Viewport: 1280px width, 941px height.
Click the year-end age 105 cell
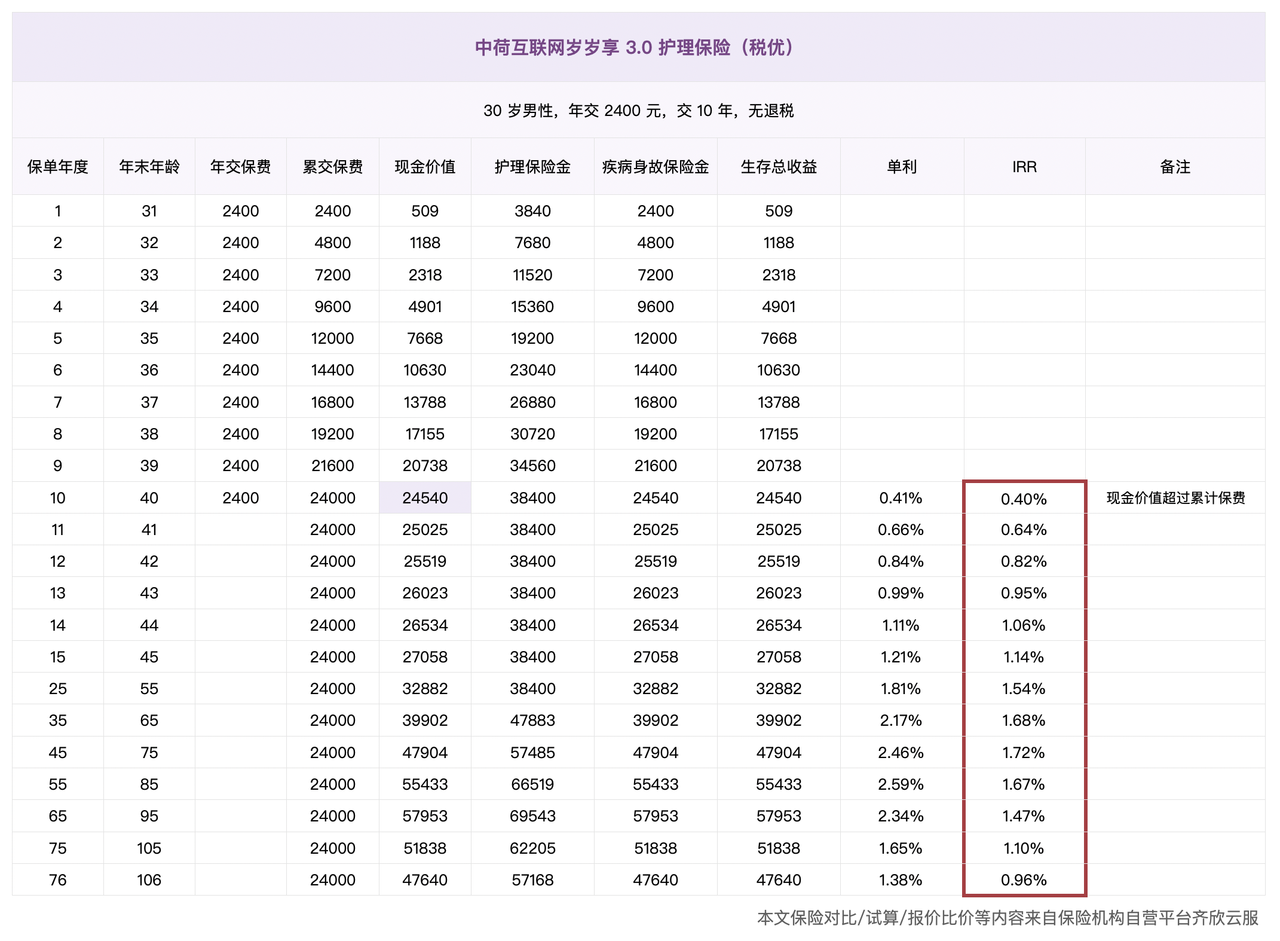(x=149, y=849)
